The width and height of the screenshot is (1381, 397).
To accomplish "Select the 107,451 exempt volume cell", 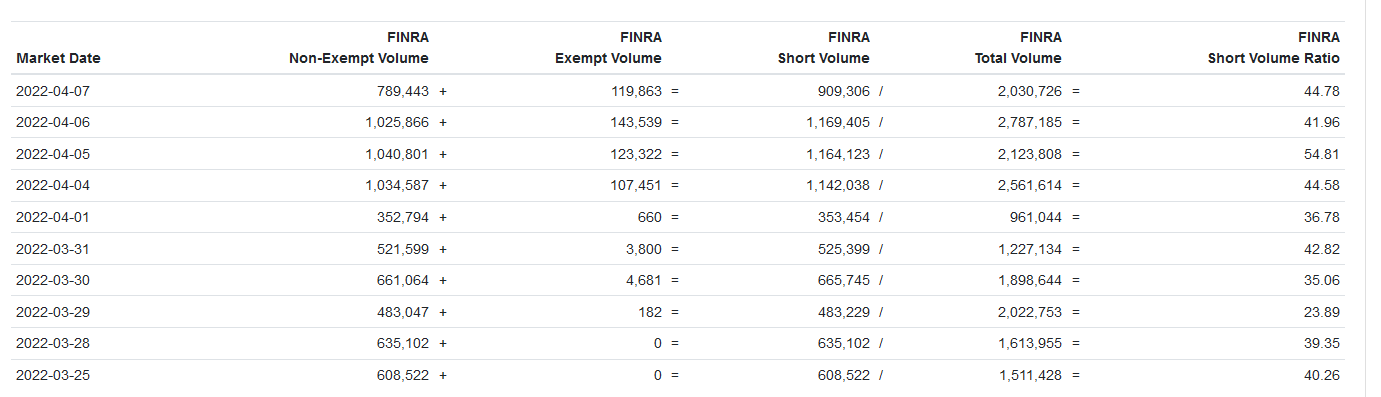I will coord(636,185).
